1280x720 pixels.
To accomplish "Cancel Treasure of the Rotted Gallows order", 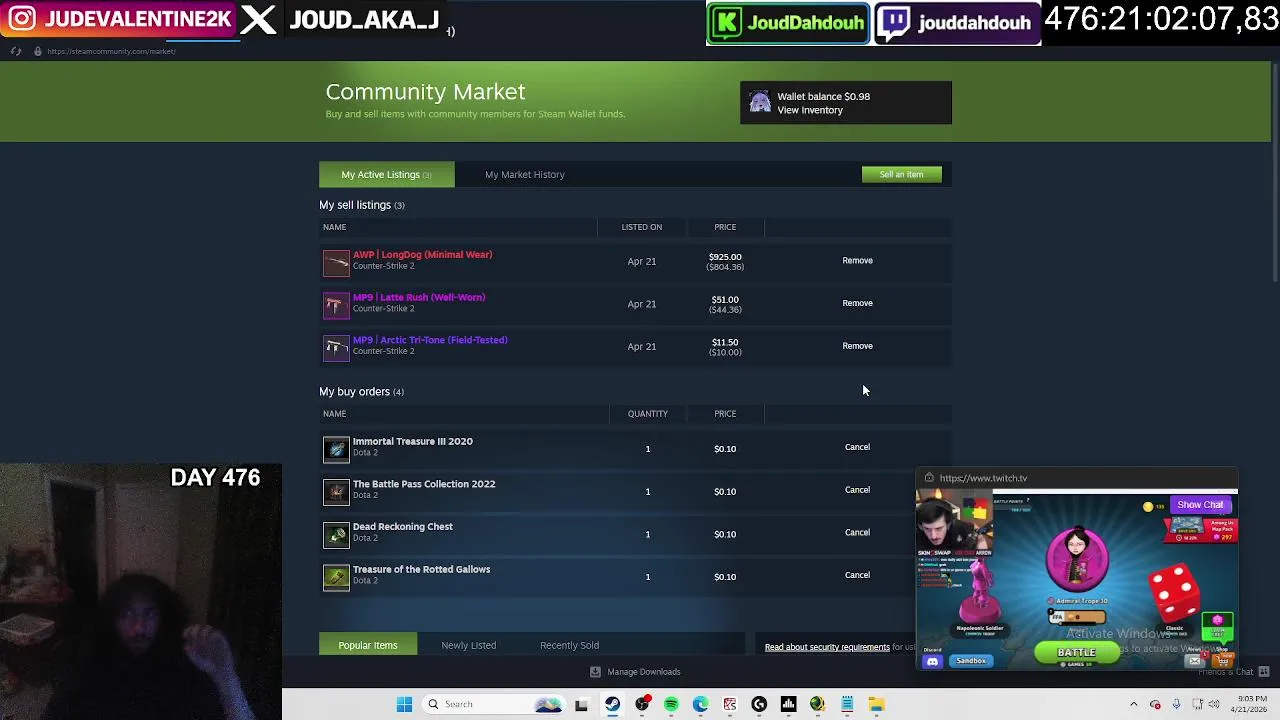I will [x=857, y=575].
